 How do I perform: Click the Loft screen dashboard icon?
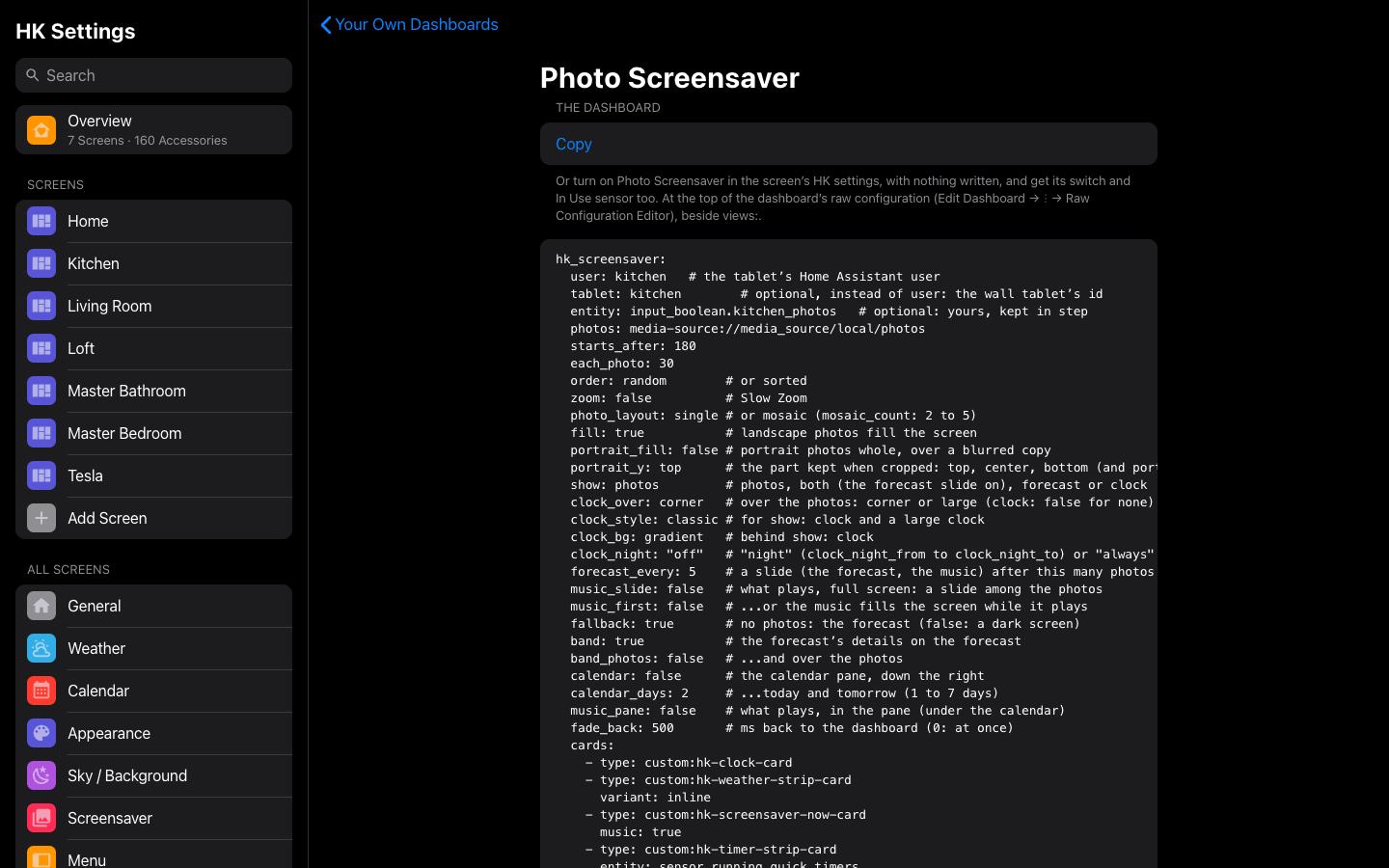pos(41,348)
